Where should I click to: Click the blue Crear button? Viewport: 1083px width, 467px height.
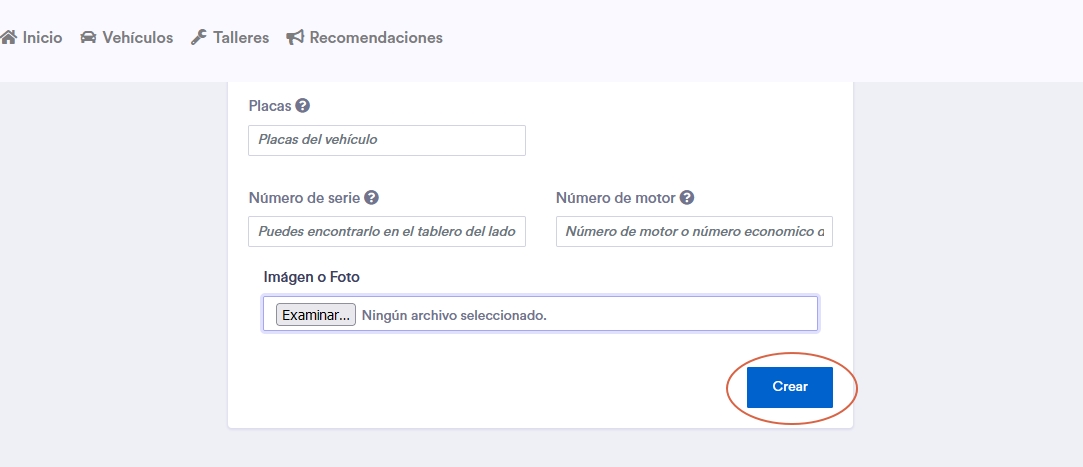[789, 387]
